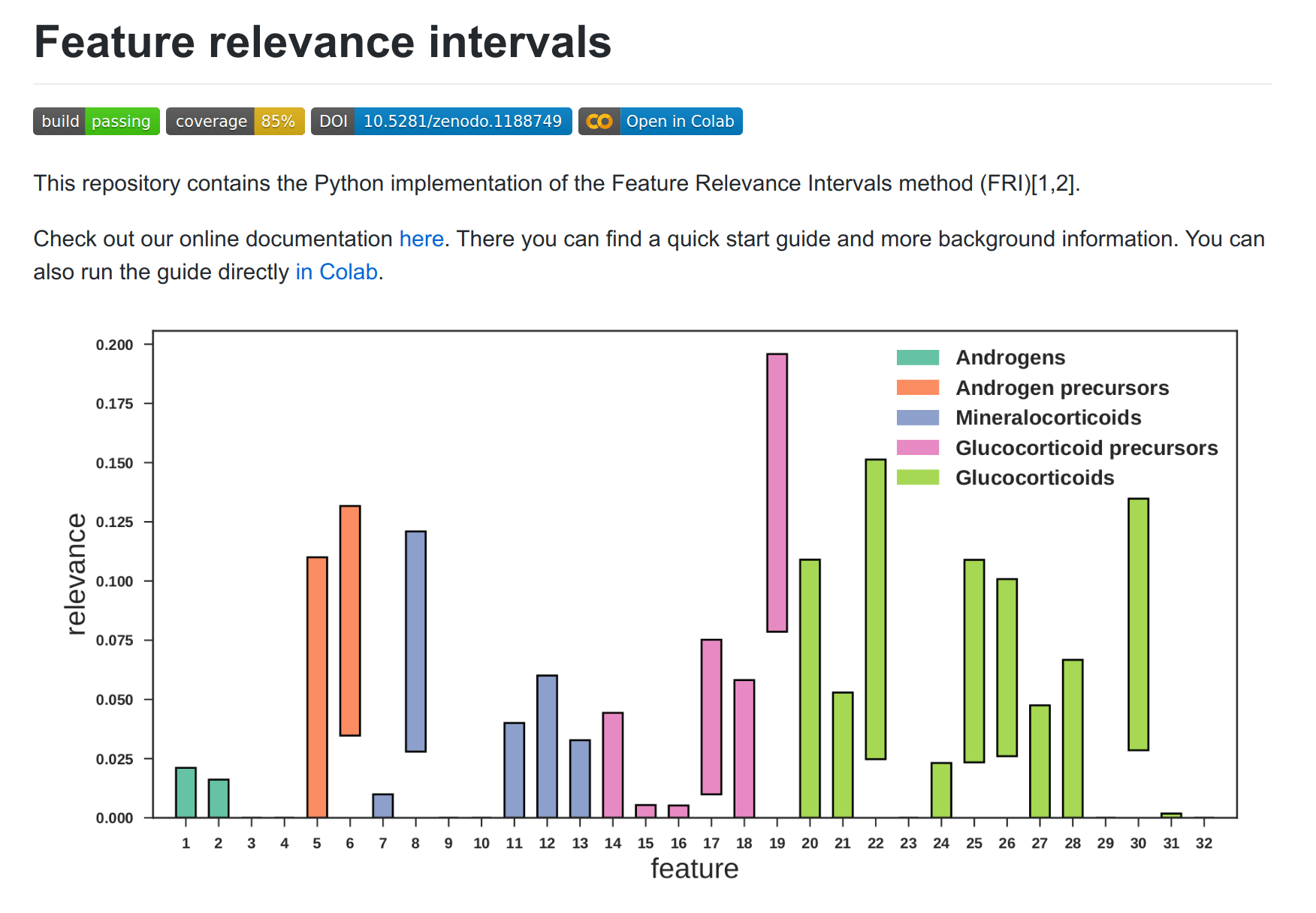Expand the build status details
This screenshot has width=1316, height=913.
point(95,121)
